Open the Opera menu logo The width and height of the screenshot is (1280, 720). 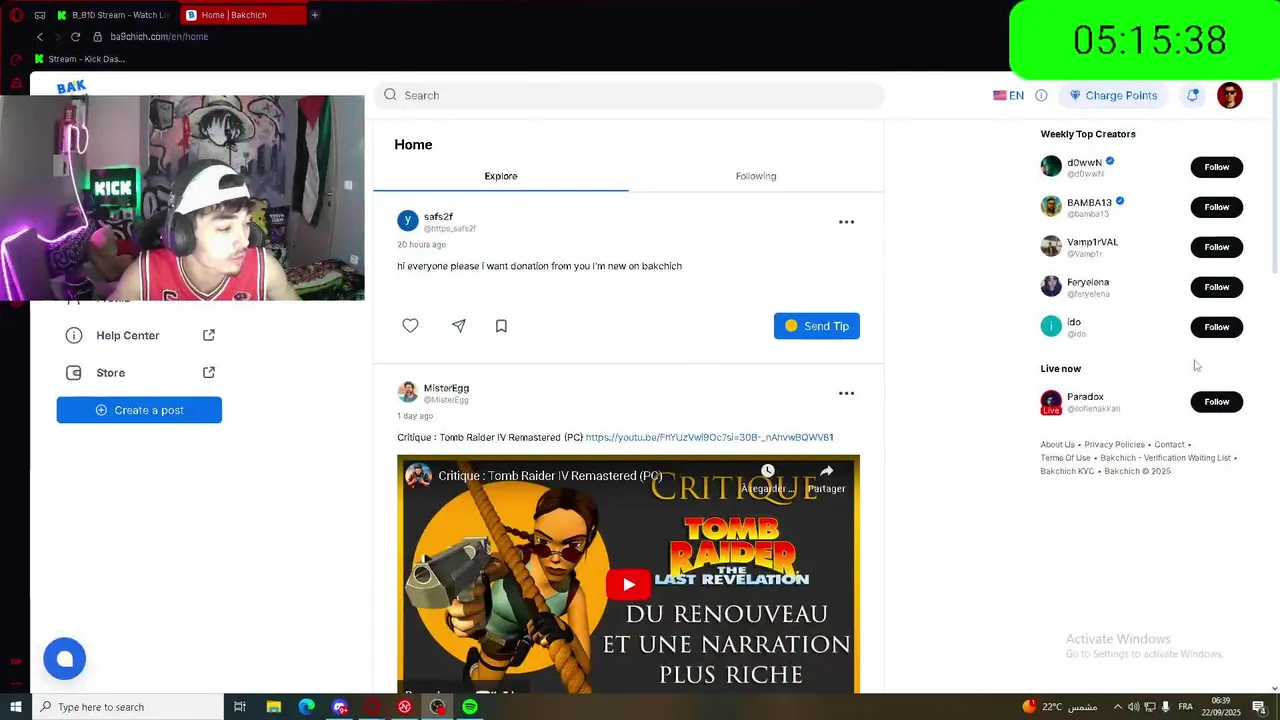pos(16,15)
